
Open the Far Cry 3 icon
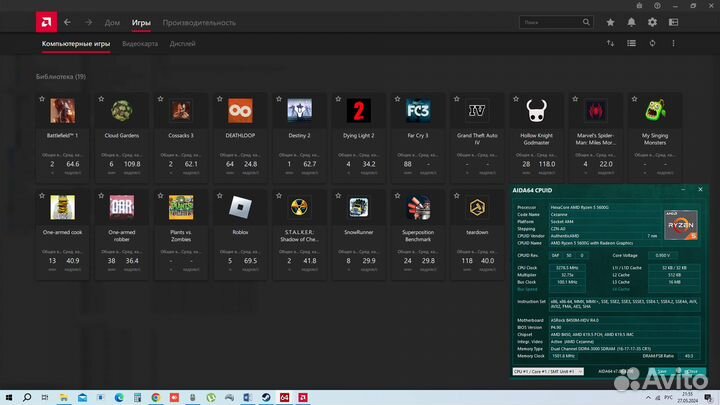[418, 110]
